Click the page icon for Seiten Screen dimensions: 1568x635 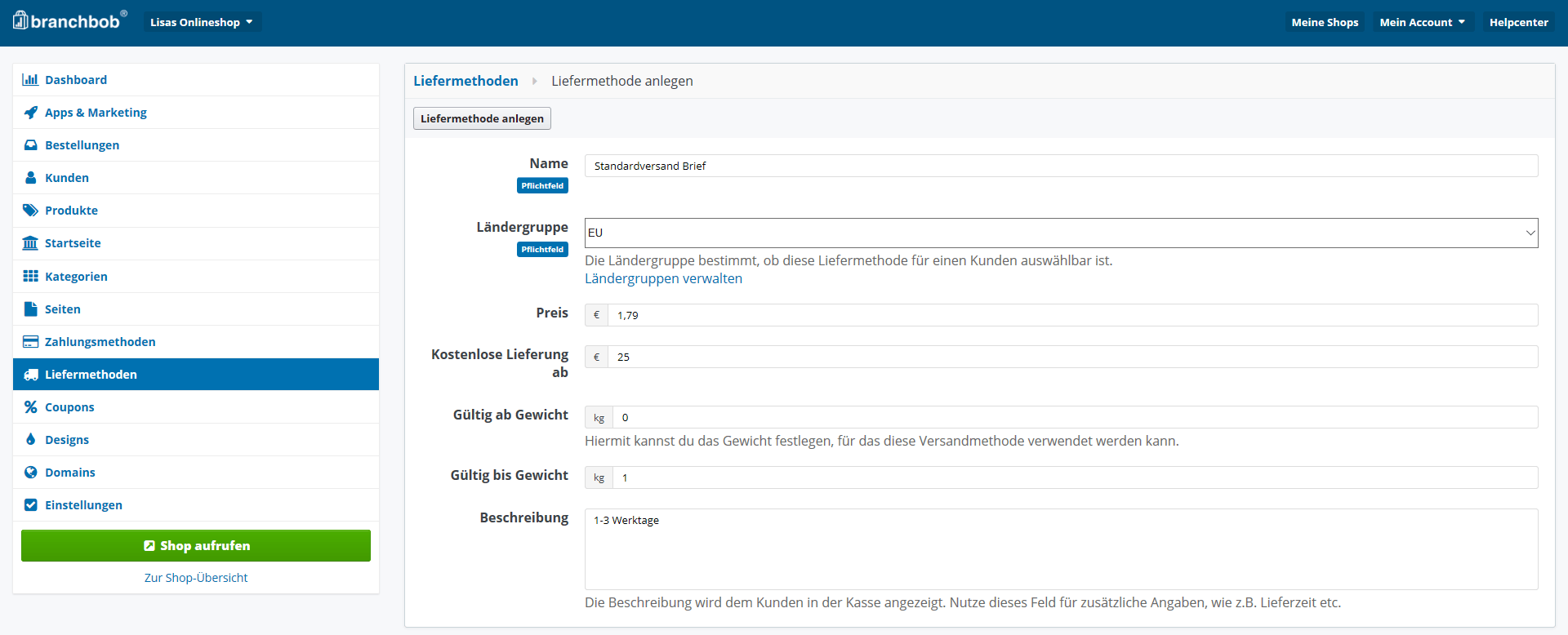[x=30, y=309]
